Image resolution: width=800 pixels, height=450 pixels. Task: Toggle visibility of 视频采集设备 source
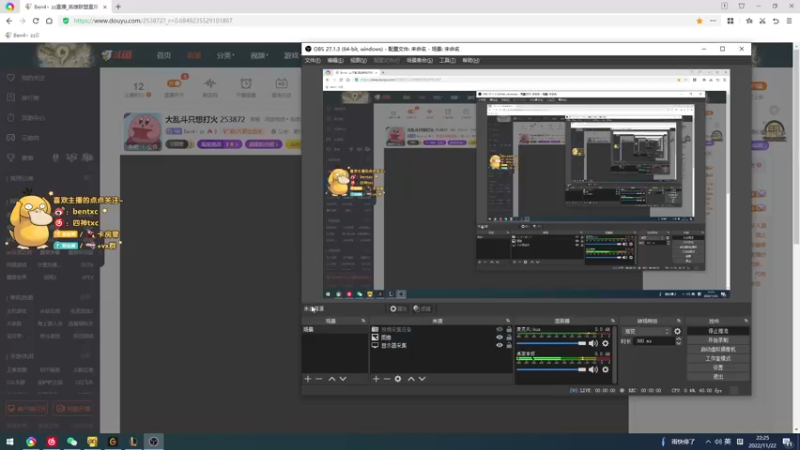coord(499,330)
